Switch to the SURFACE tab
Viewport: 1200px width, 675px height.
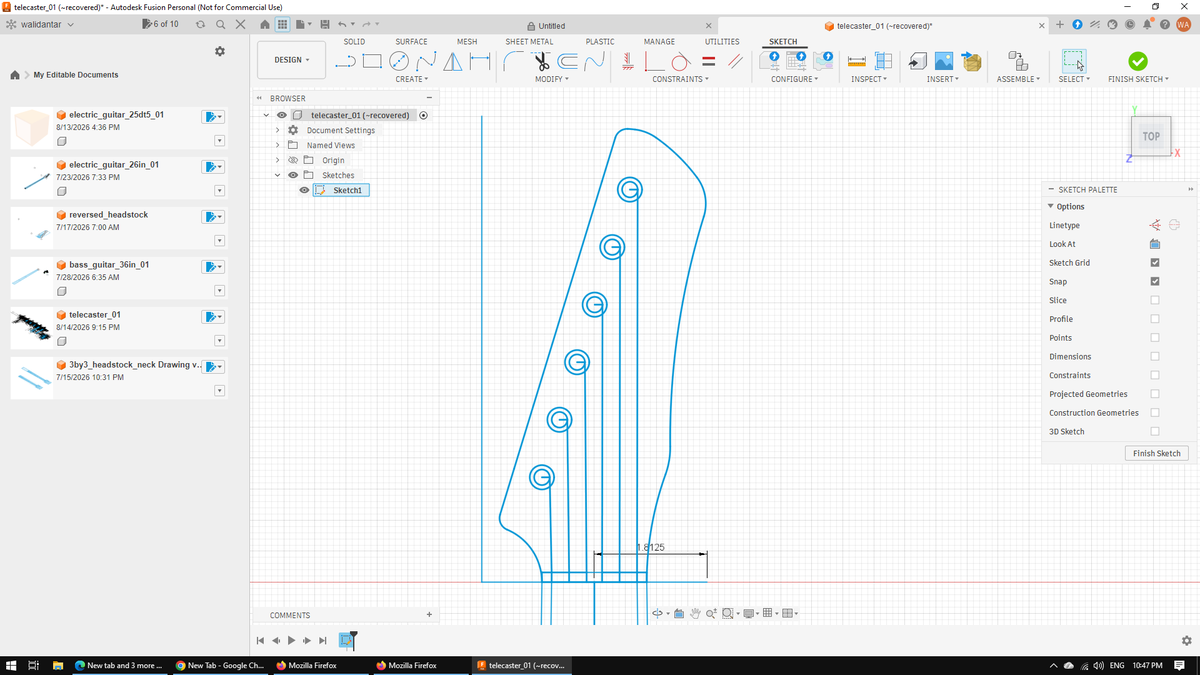(x=411, y=42)
